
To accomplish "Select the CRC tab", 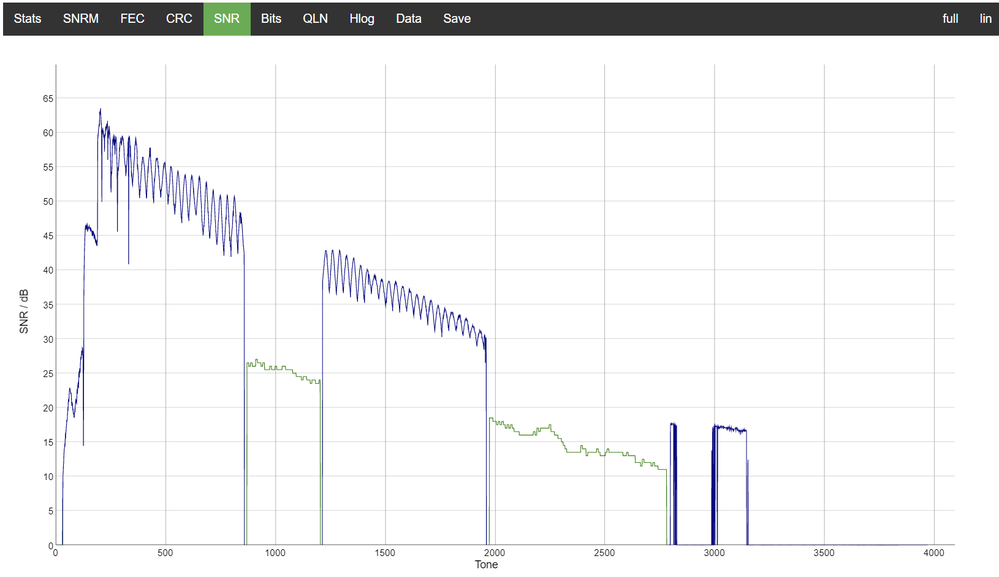I will point(179,18).
